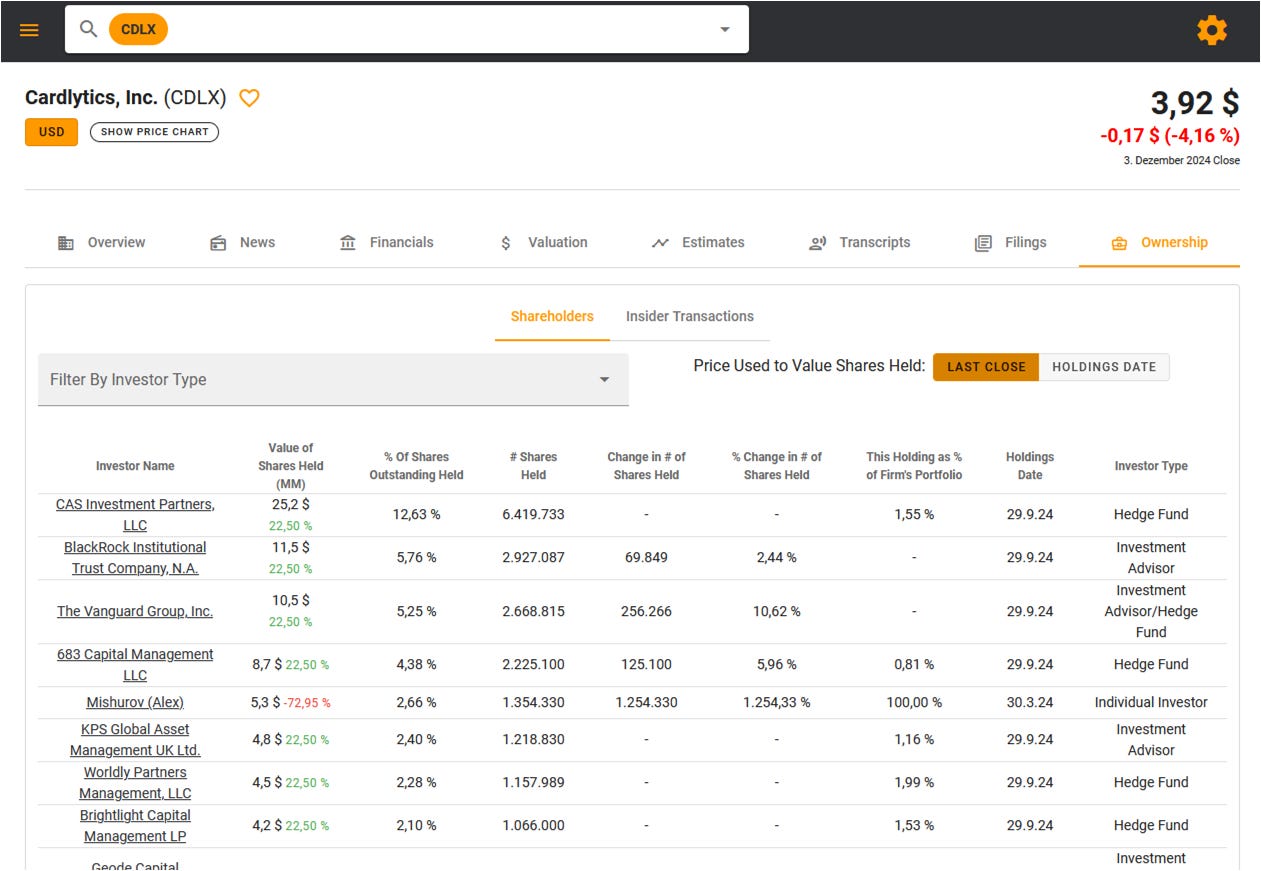Click the 100,00 % portfolio cell
The width and height of the screenshot is (1261, 871).
click(x=914, y=703)
